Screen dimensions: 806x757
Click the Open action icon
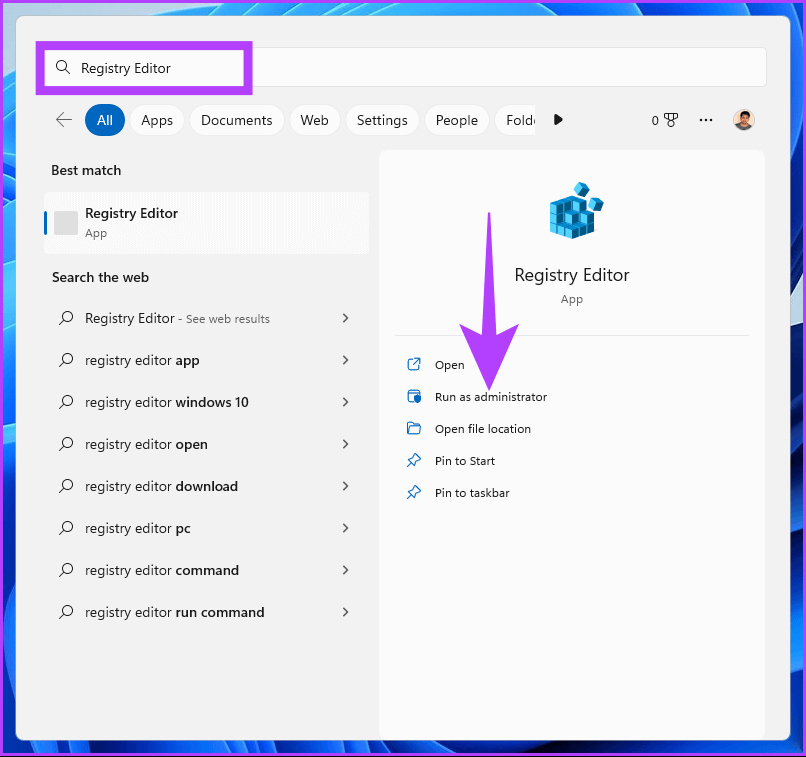[414, 364]
